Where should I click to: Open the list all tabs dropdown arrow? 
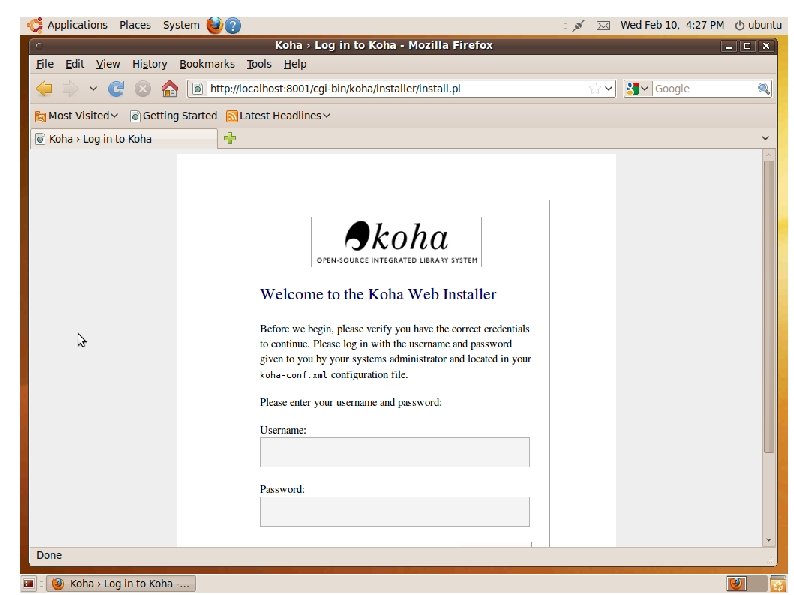765,138
